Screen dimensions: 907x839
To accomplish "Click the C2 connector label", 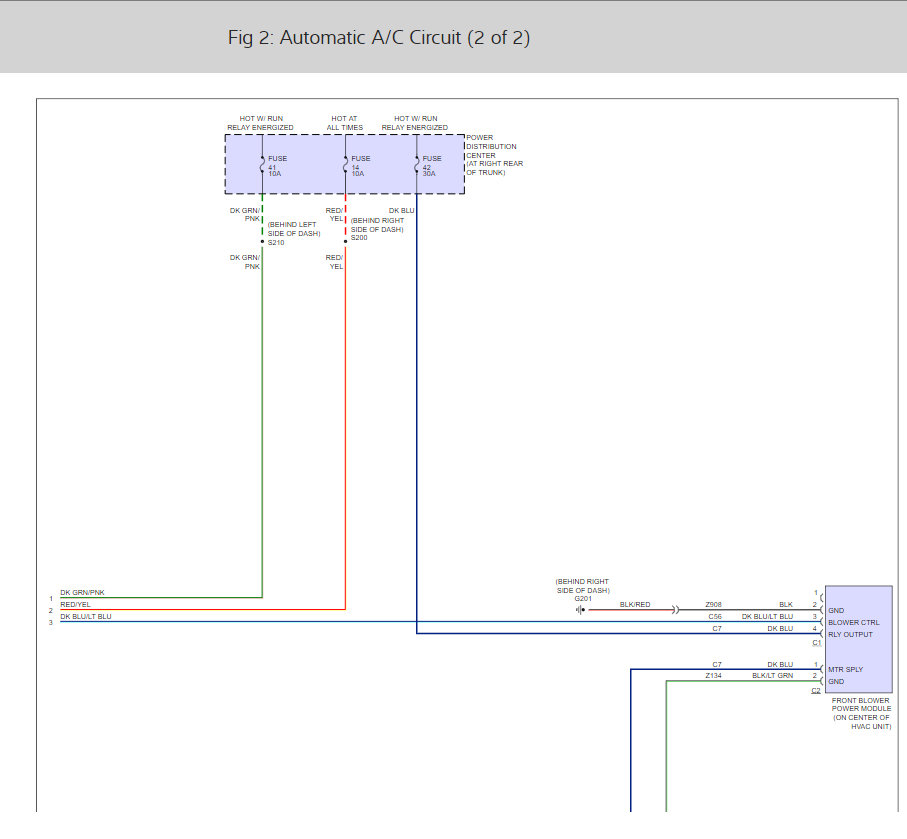I will [816, 690].
